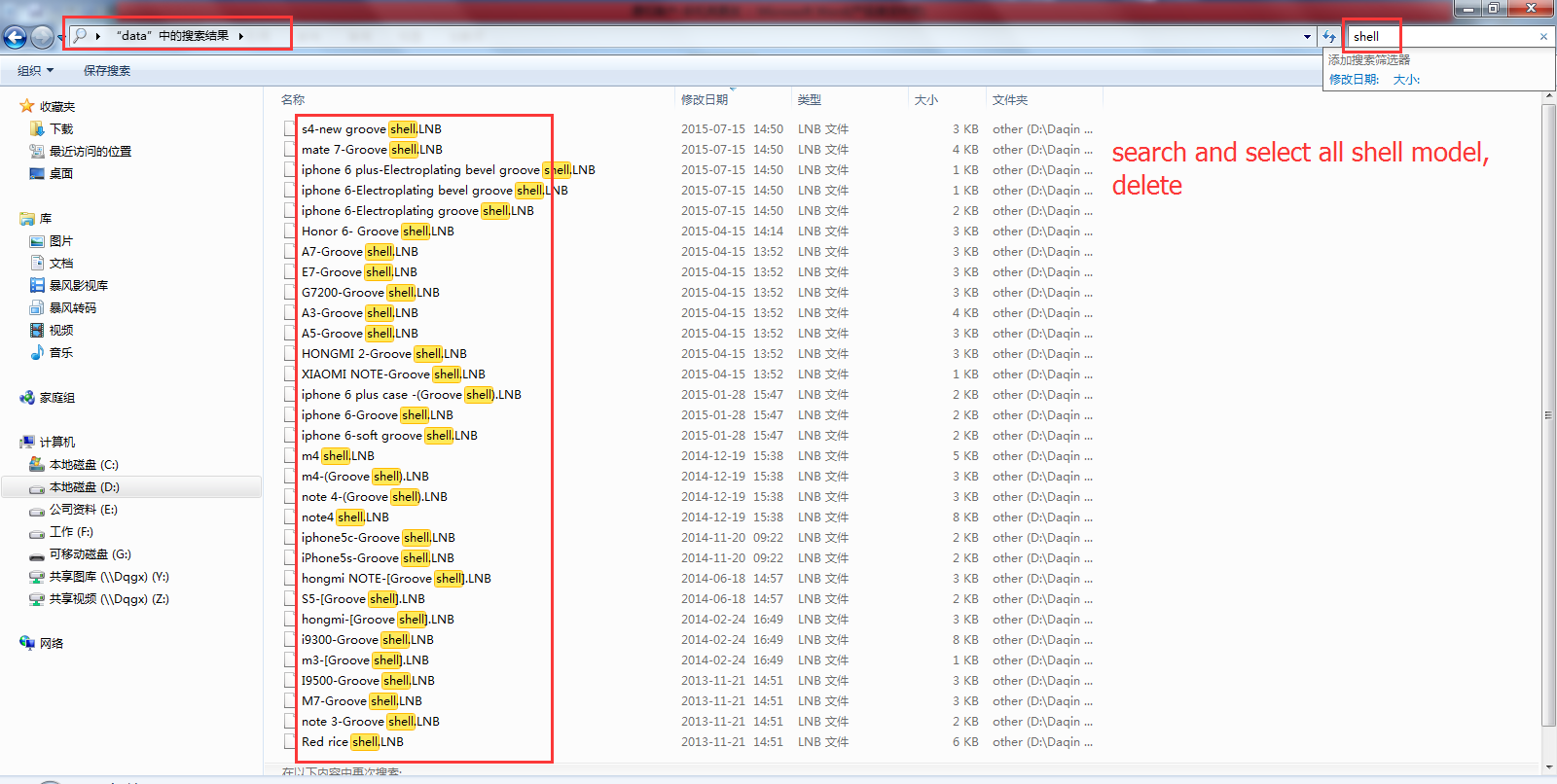Click the file list vertical scrollbar
The height and width of the screenshot is (784, 1557).
(x=1548, y=414)
